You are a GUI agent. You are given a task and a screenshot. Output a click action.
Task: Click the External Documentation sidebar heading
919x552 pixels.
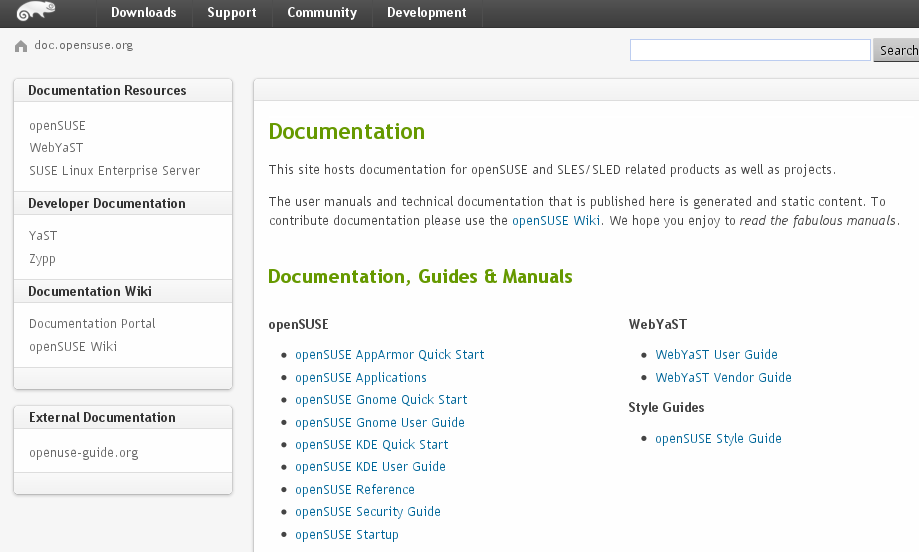click(x=102, y=418)
